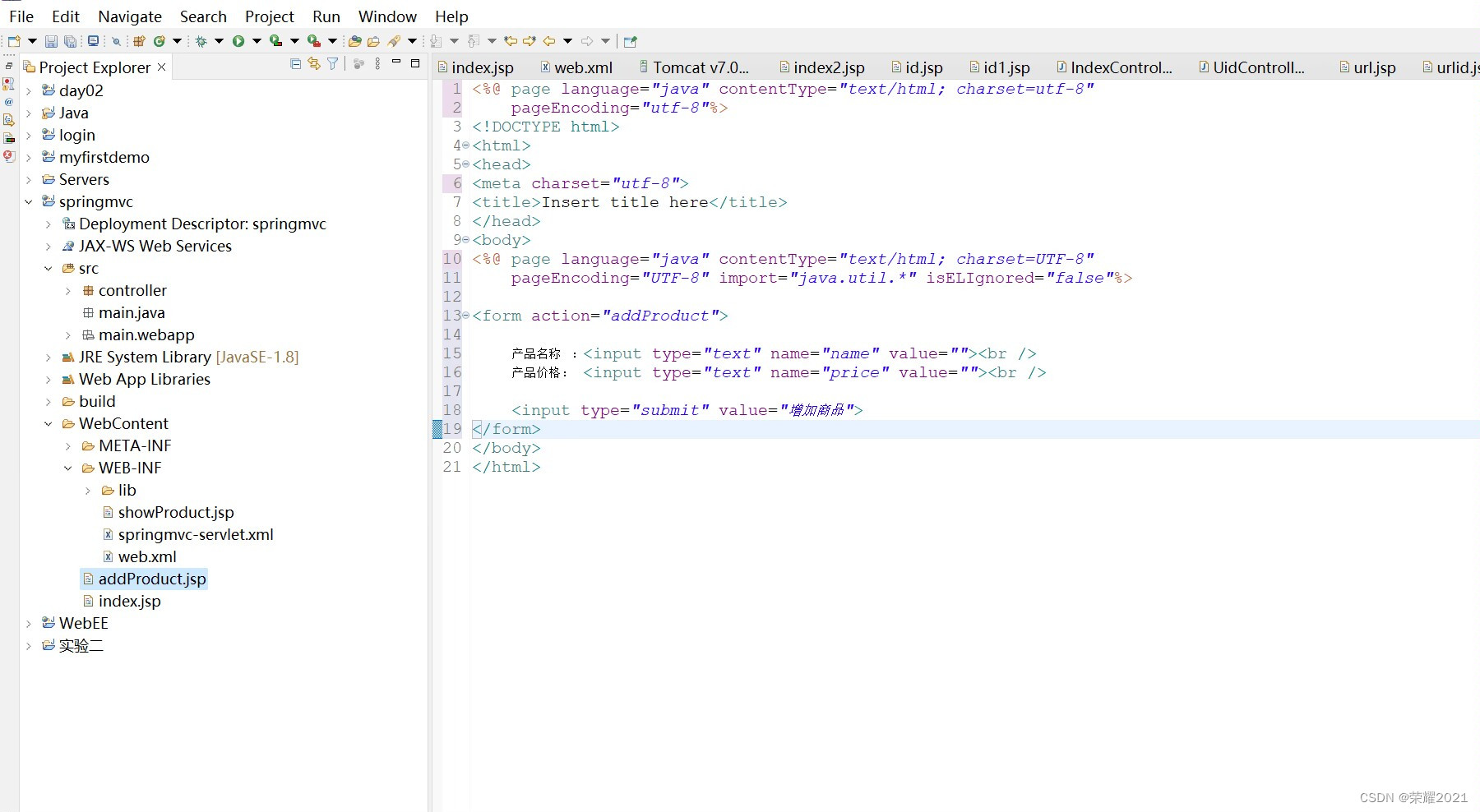
Task: Expand the lib folder
Action: tap(88, 490)
